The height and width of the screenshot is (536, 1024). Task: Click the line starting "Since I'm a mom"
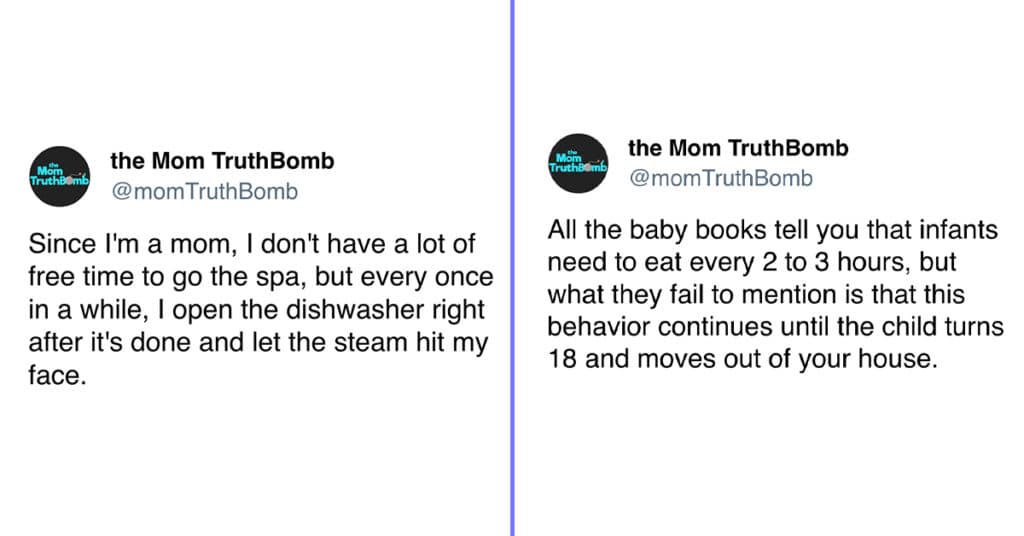[x=252, y=244]
